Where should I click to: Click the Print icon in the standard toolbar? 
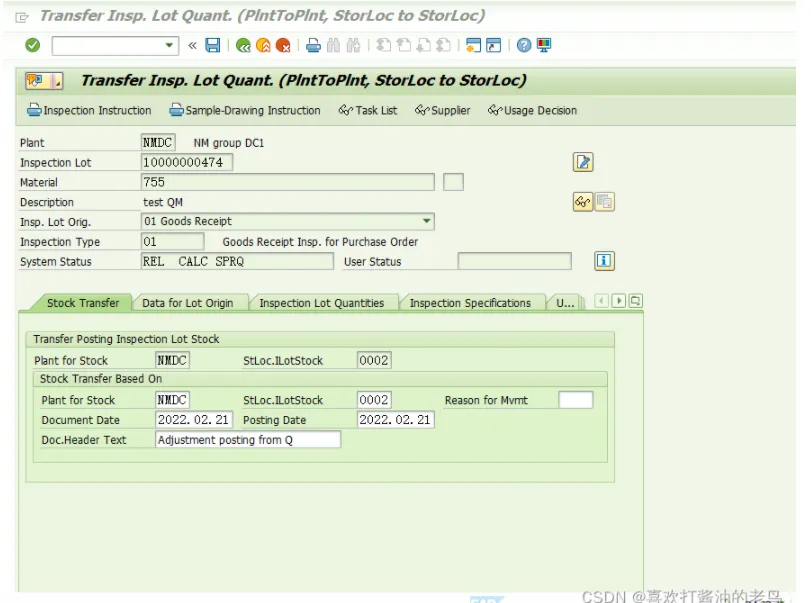313,46
